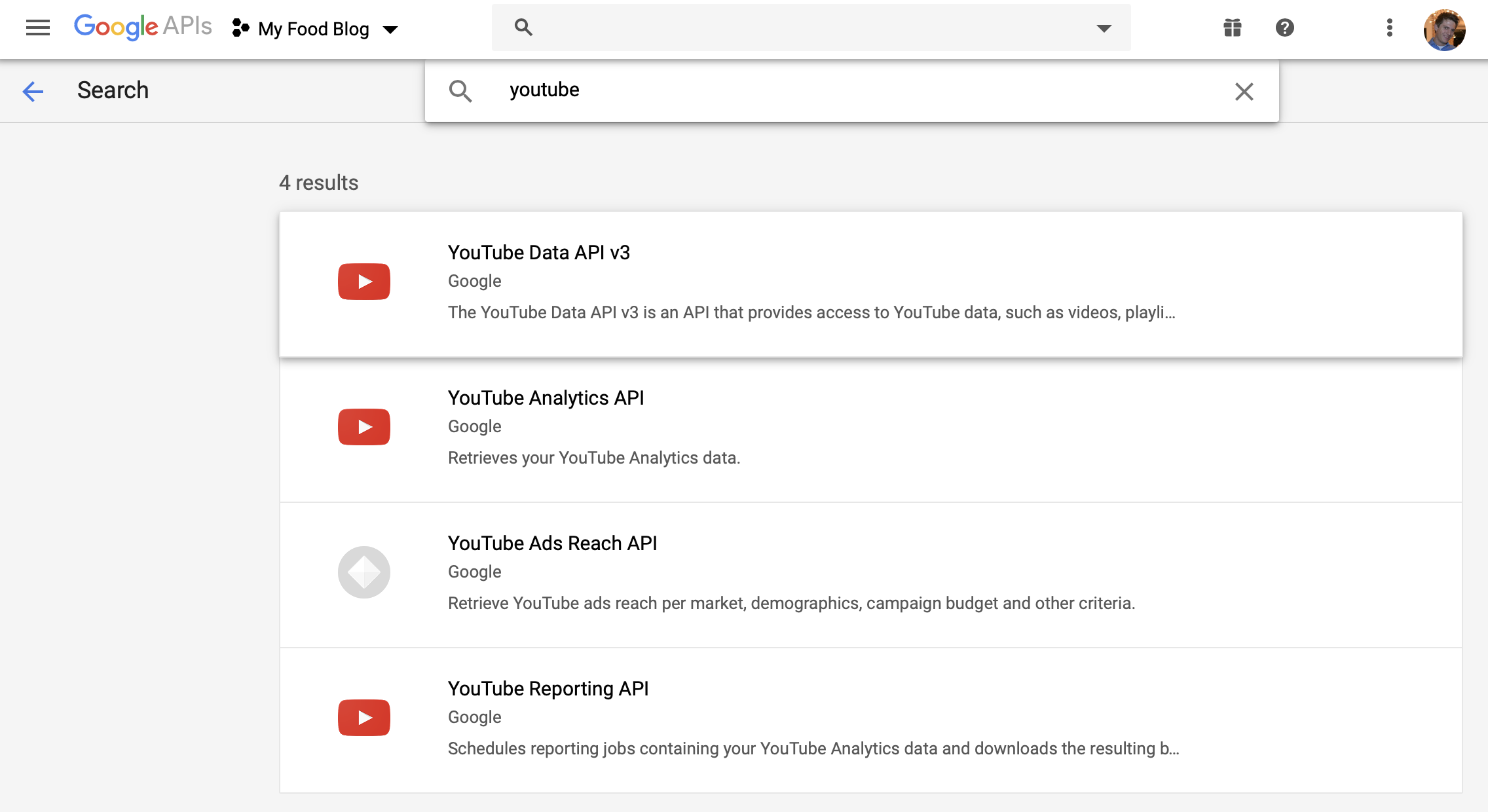Open the YouTube Data API v3 title
Screen dimensions: 1488x812
tap(538, 253)
